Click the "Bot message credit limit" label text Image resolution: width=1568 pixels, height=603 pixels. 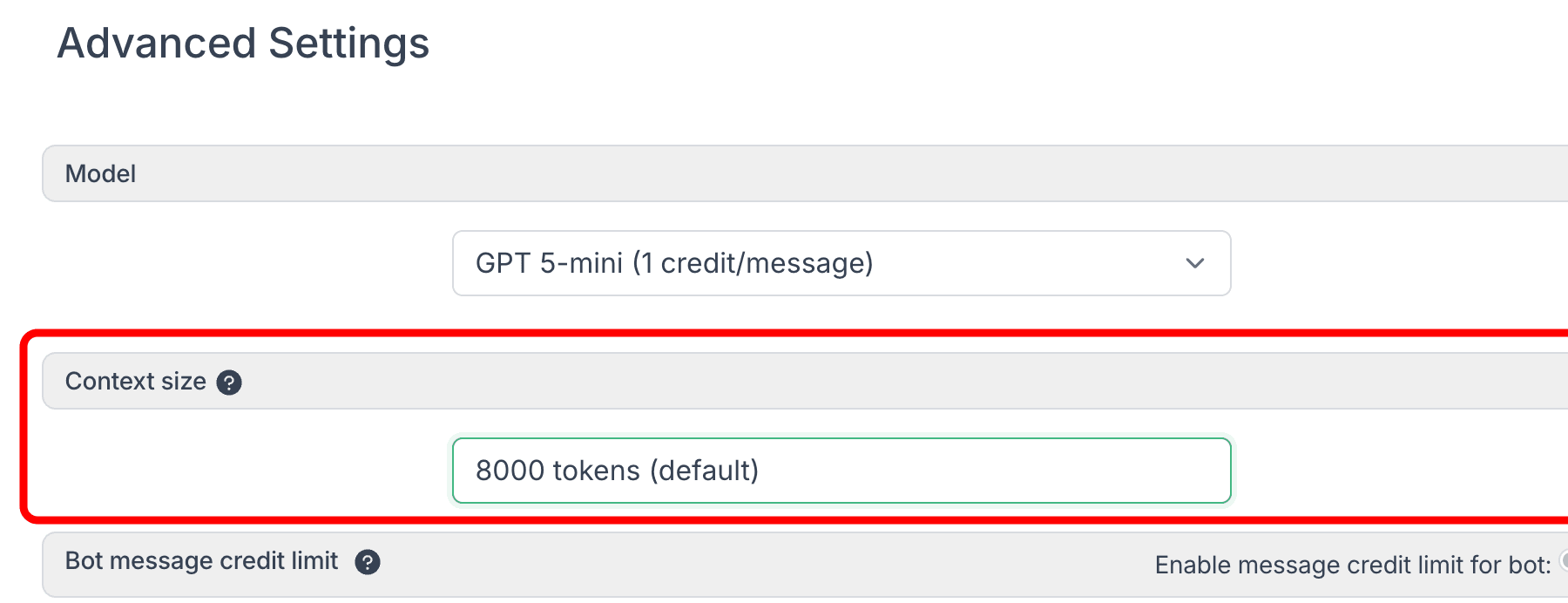(201, 561)
